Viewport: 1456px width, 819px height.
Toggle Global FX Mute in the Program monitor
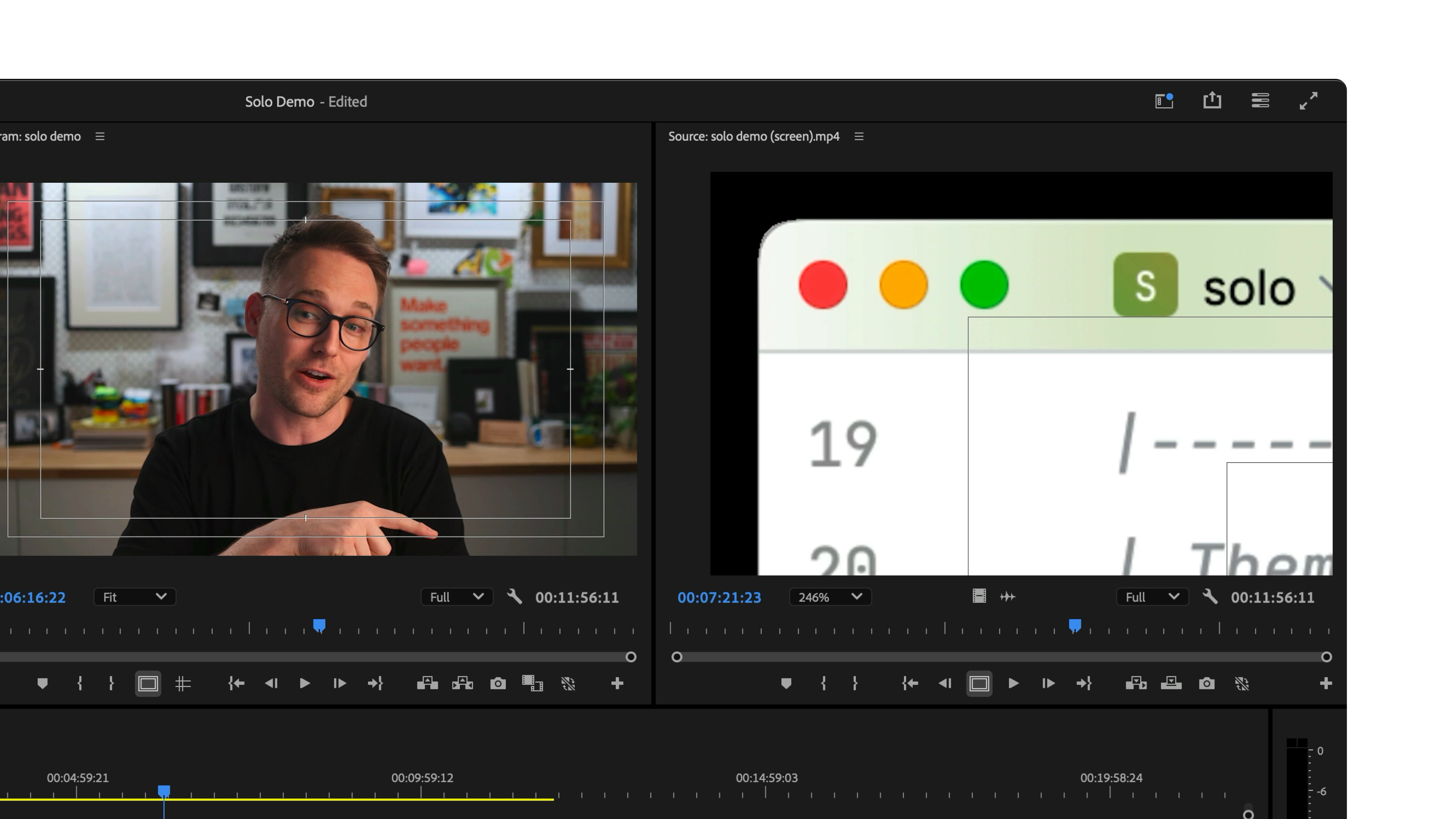click(569, 683)
